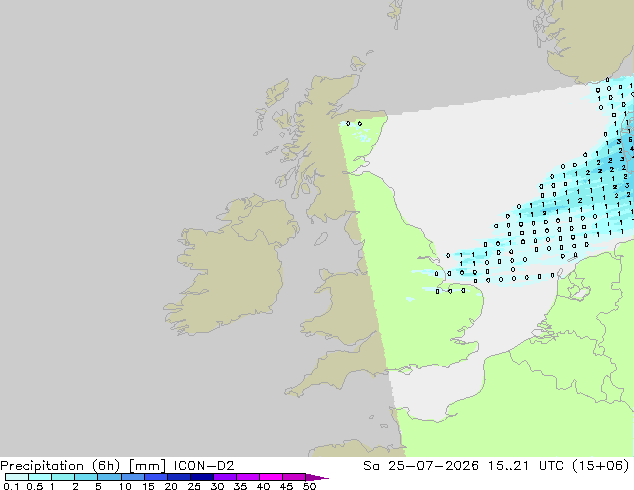Click the date 'Sa 25-07-2026'
634x490 pixels.
(x=421, y=466)
